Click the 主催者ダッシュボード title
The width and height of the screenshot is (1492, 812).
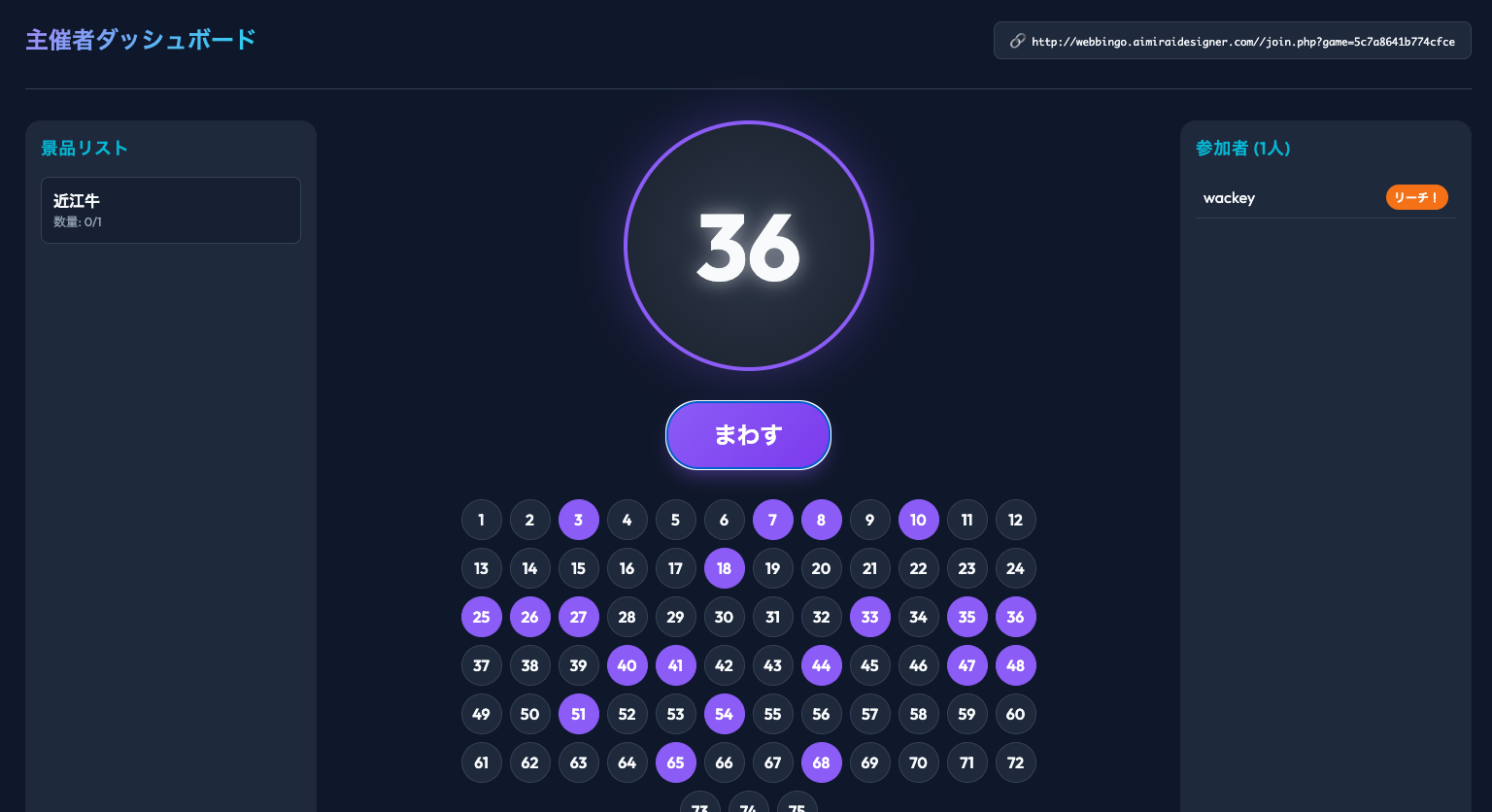pos(141,40)
